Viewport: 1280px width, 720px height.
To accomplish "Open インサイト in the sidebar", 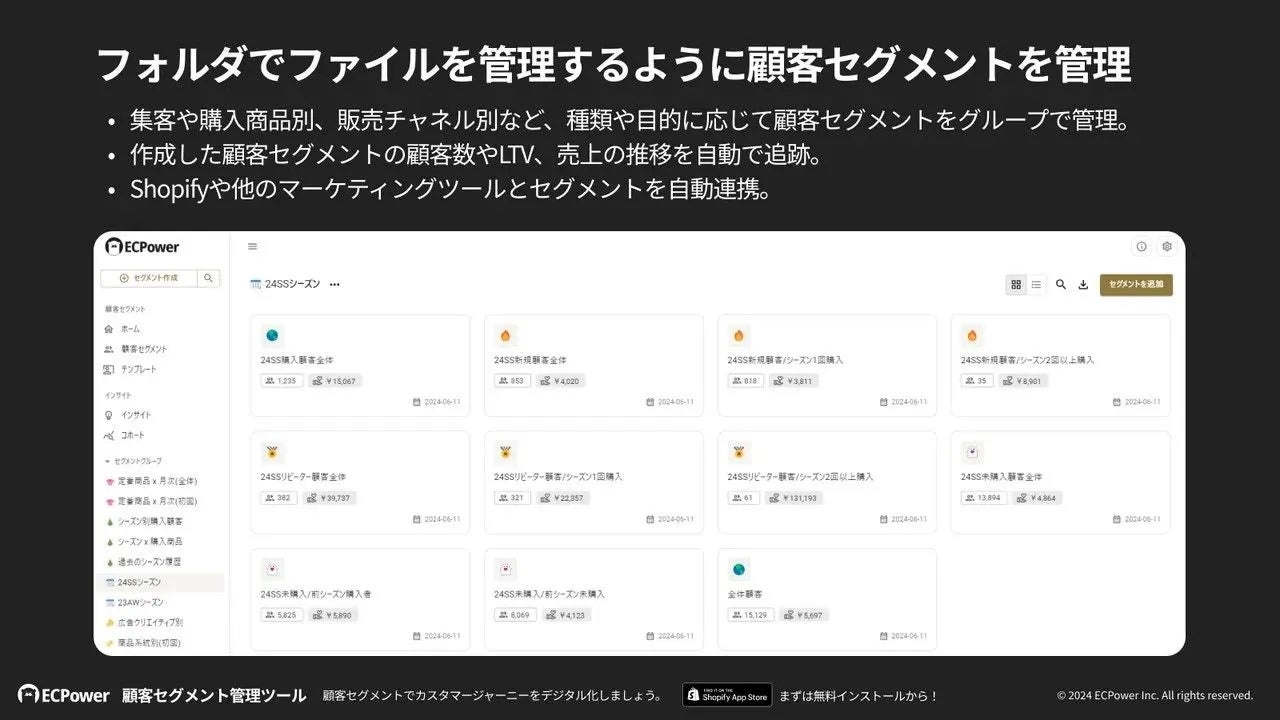I will (136, 415).
